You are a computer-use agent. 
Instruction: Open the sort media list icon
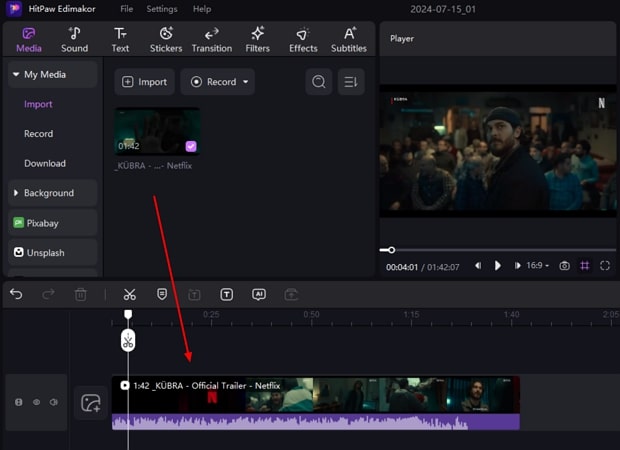pyautogui.click(x=351, y=82)
